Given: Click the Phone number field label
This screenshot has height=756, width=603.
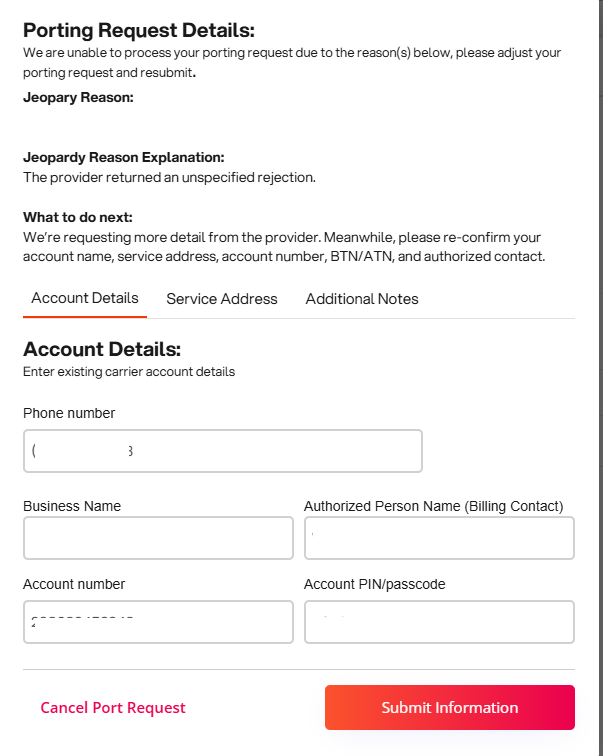Looking at the screenshot, I should pos(69,413).
